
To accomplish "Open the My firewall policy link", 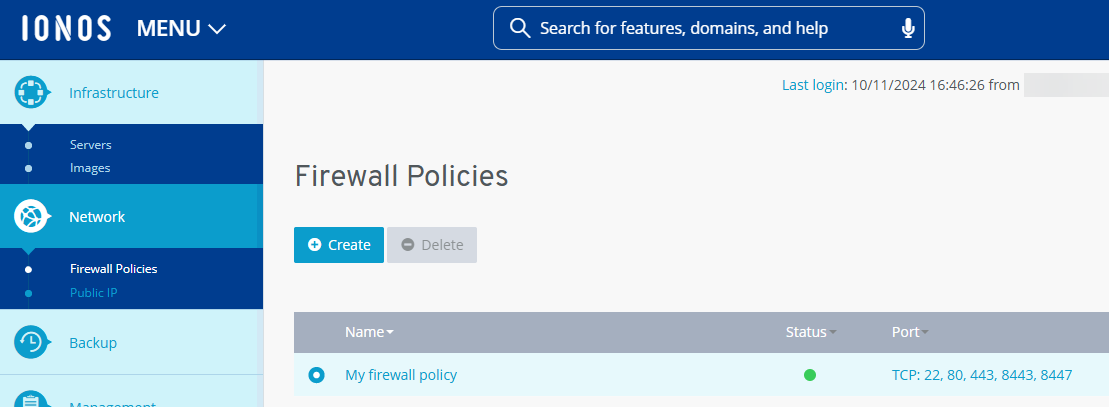I will [401, 375].
